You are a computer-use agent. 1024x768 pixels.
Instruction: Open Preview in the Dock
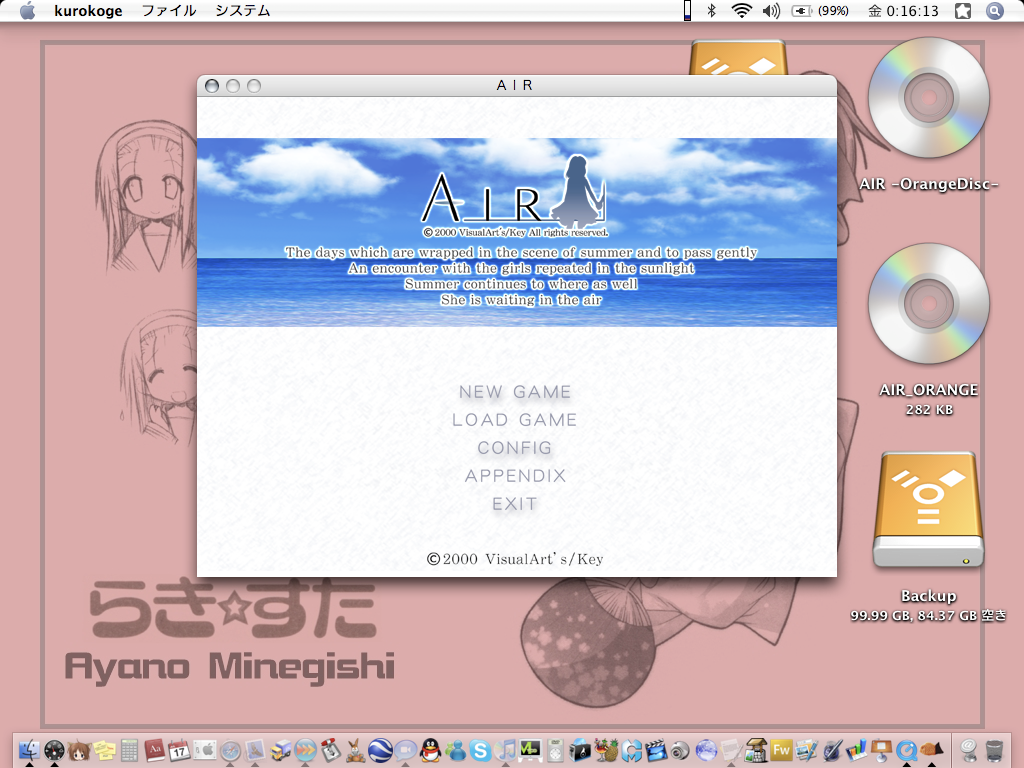(x=806, y=750)
